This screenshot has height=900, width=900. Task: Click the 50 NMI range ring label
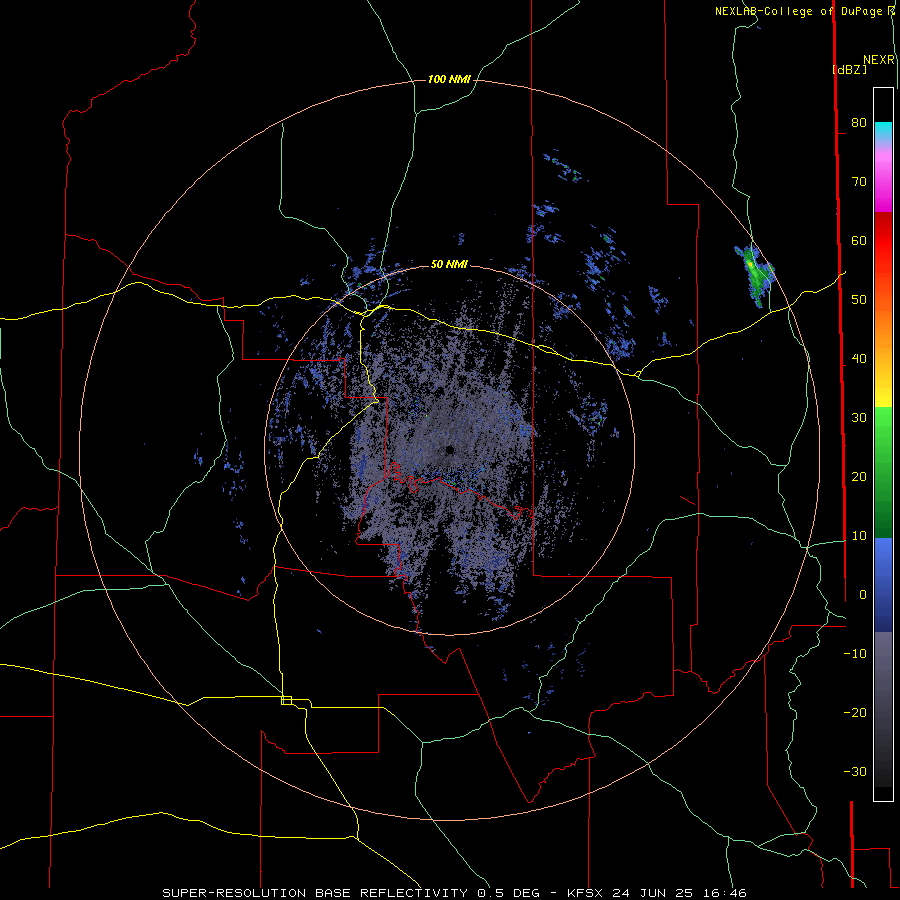click(449, 265)
